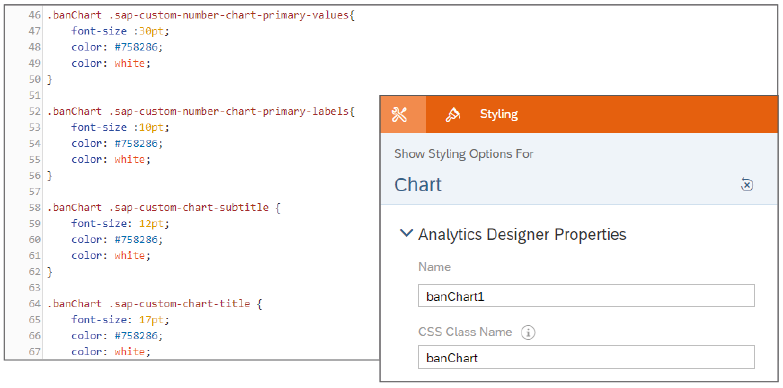Click 'color: #758286;' on line 48

tap(117, 47)
